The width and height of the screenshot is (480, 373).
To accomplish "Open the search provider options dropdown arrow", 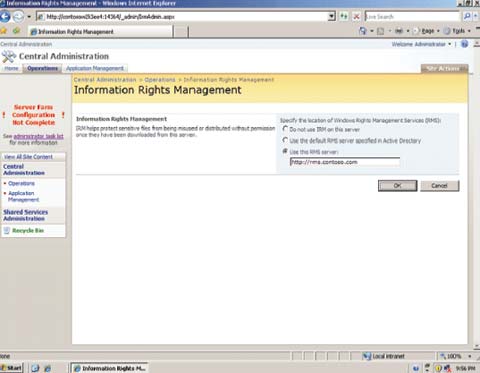I will pyautogui.click(x=476, y=16).
